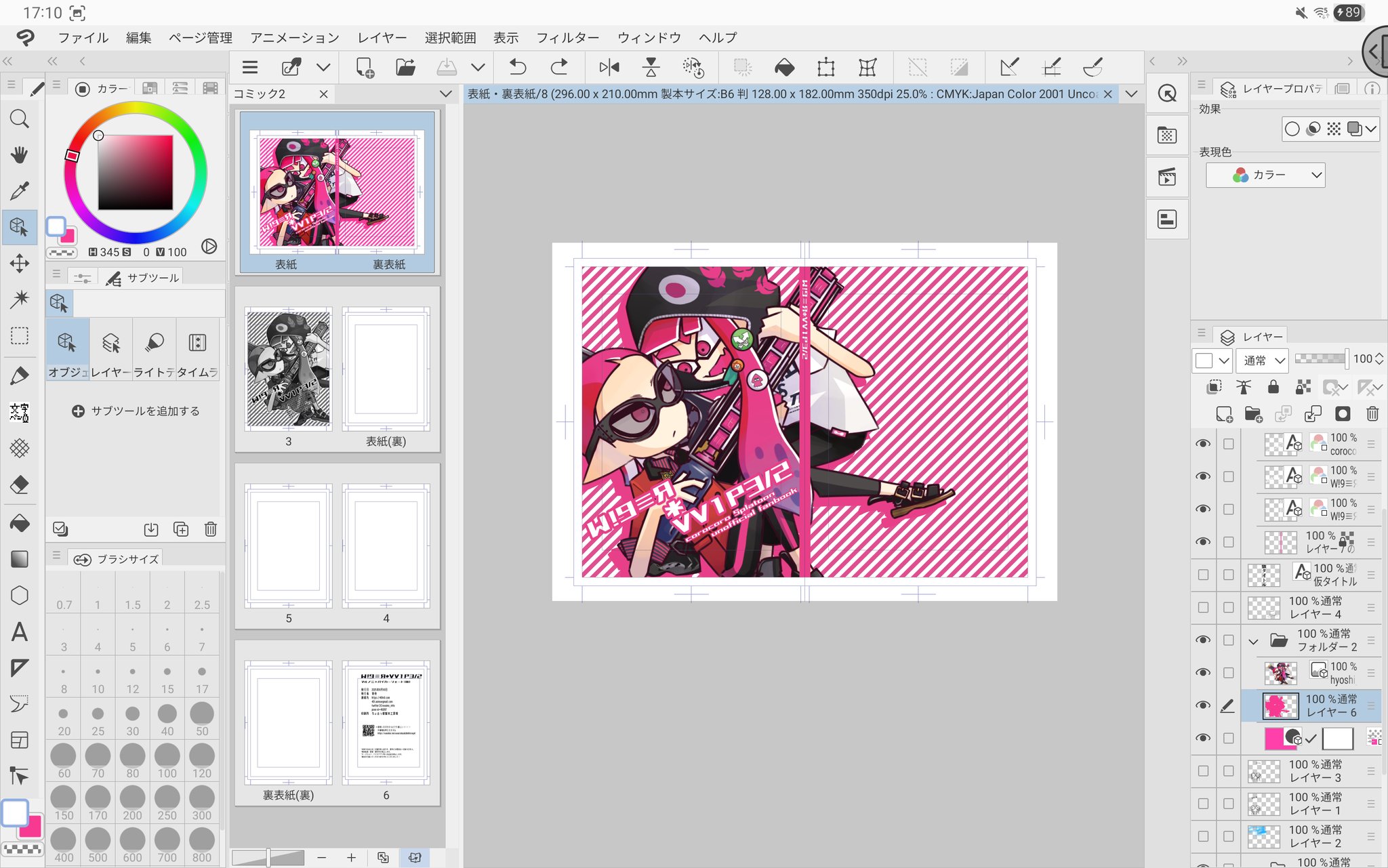Open ファイル menu

click(x=83, y=38)
